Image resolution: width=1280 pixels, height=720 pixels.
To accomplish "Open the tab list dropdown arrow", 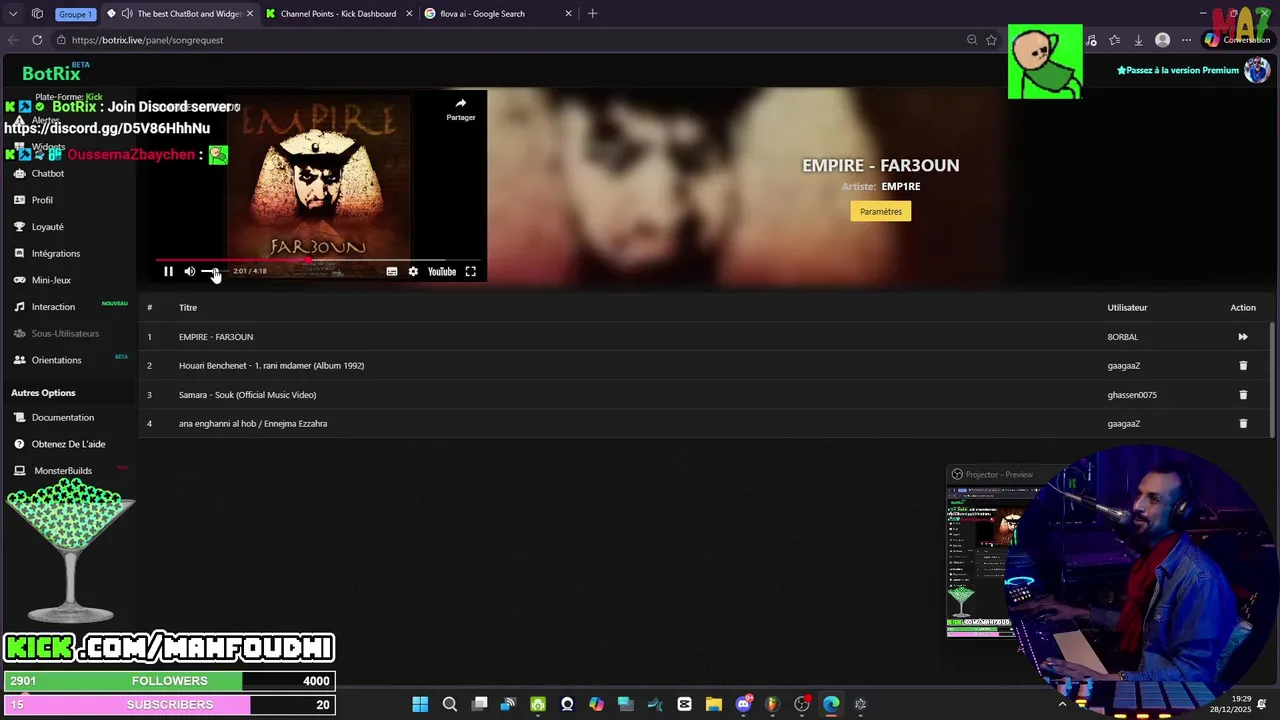I will [13, 14].
